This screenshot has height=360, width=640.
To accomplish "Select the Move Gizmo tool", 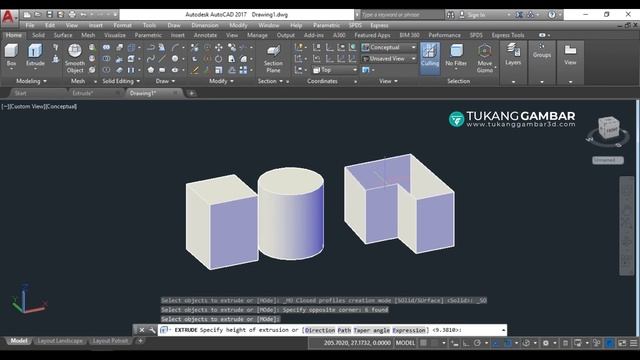I will coord(484,58).
